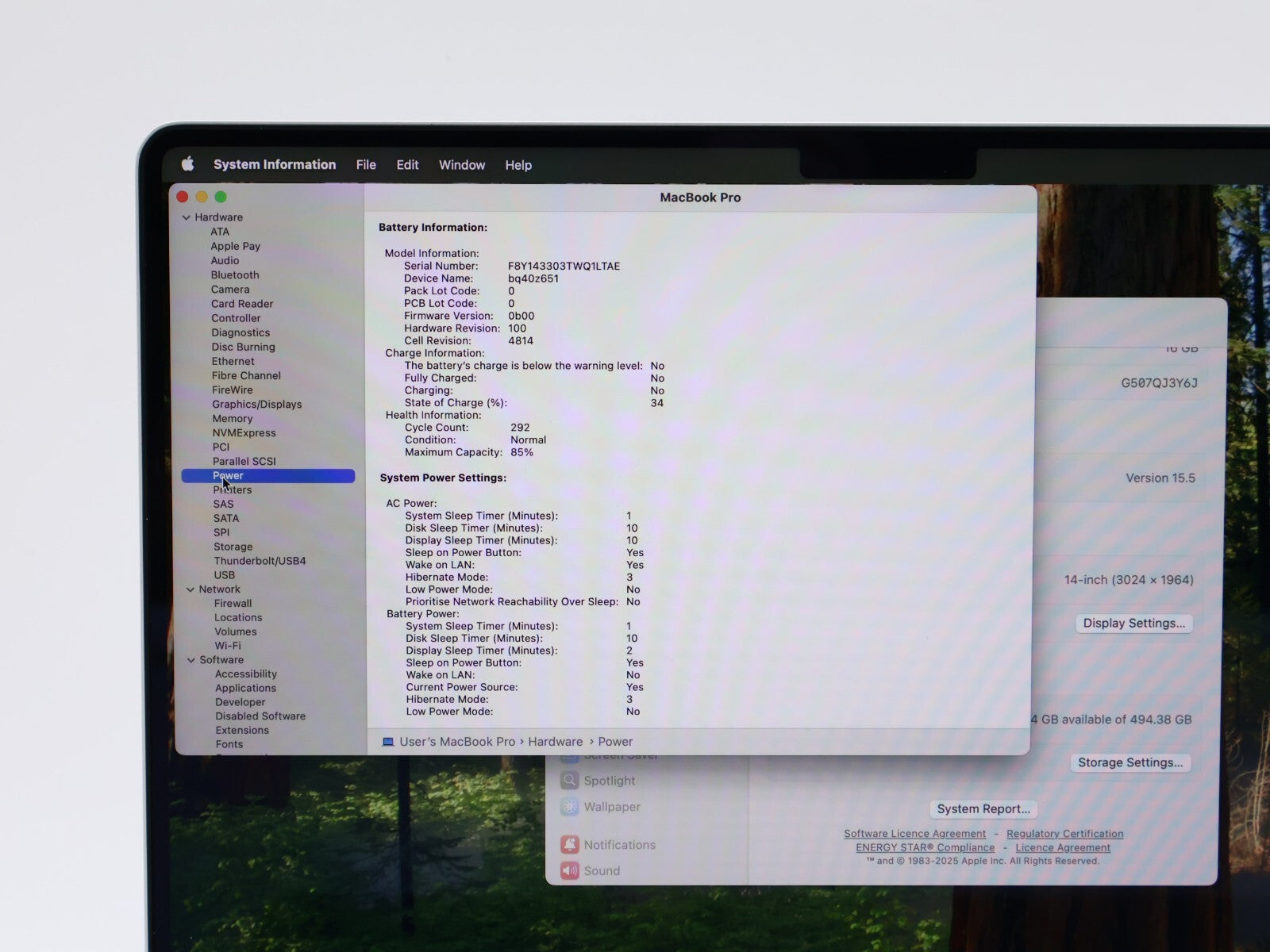Viewport: 1270px width, 952px height.
Task: Select Applications under Software
Action: [x=245, y=688]
